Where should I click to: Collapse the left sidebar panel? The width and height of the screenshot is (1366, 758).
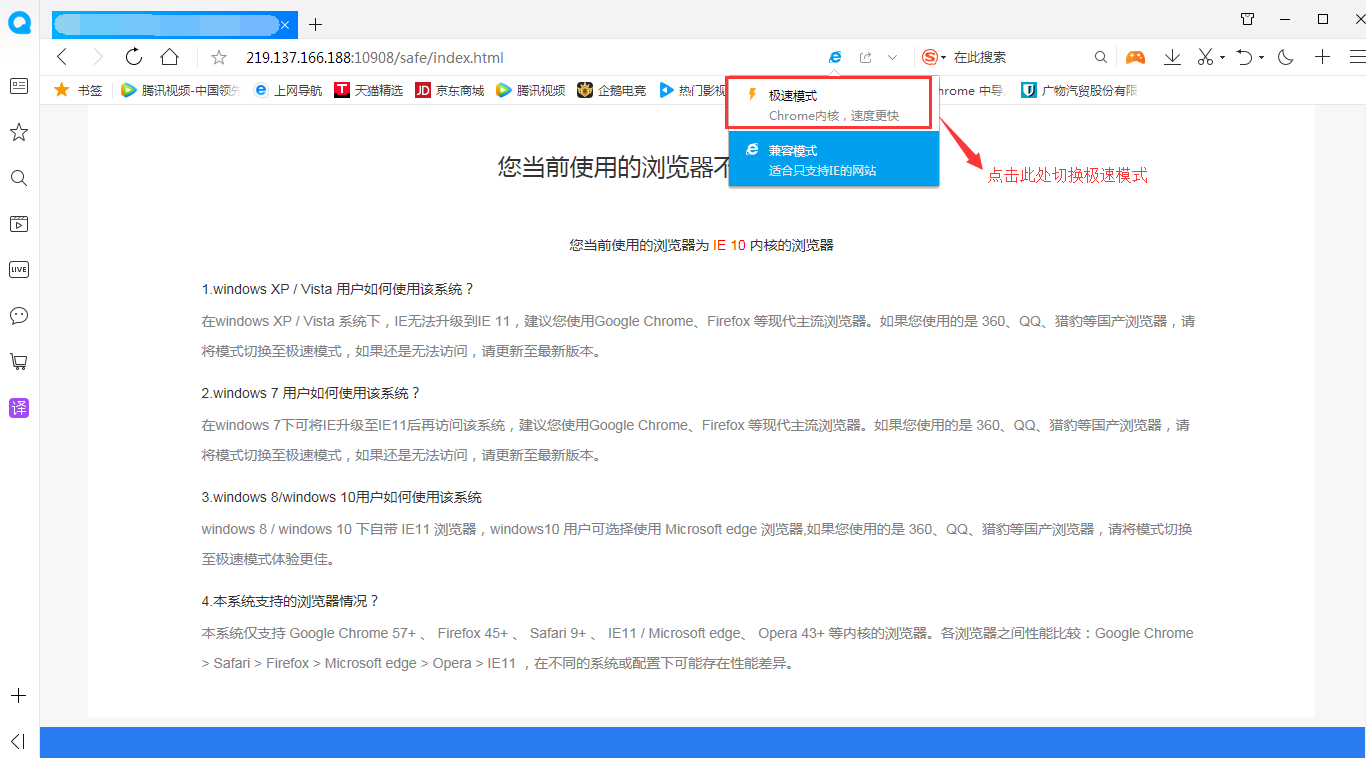(x=18, y=741)
